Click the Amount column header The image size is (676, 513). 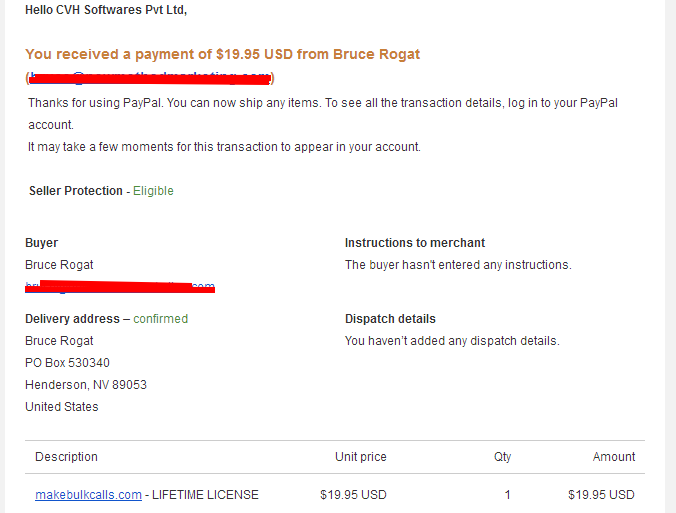[614, 457]
